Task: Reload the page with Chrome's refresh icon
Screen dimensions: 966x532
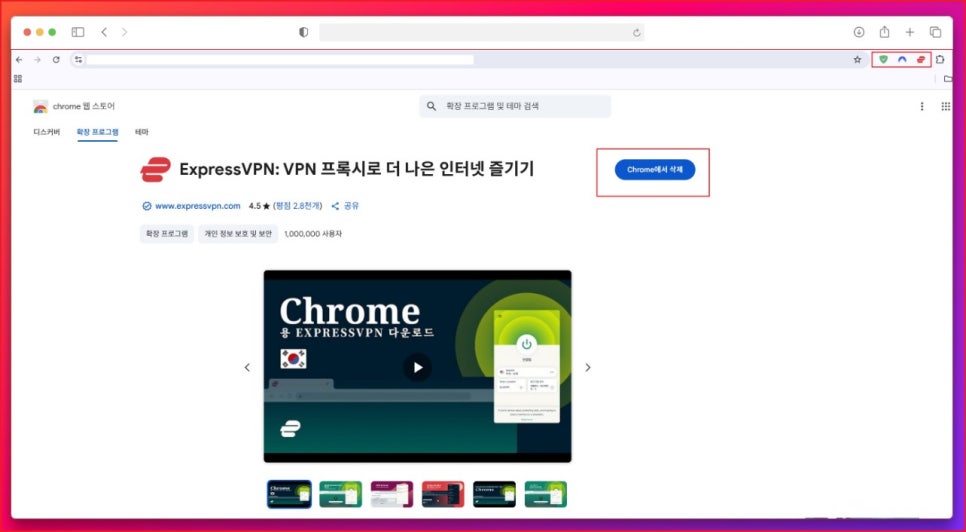Action: click(56, 60)
